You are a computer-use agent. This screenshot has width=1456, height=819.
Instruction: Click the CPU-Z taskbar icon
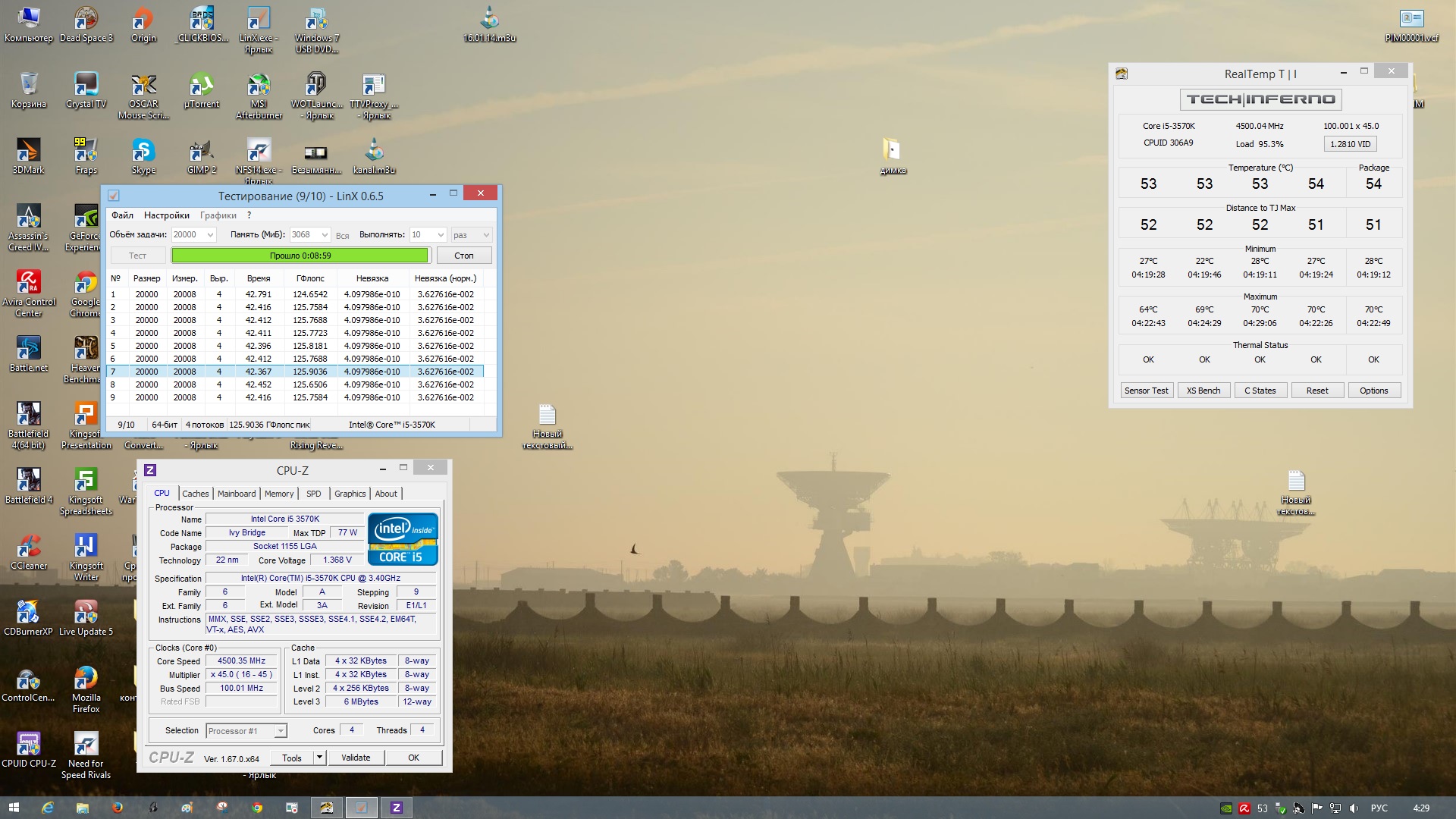click(x=396, y=808)
